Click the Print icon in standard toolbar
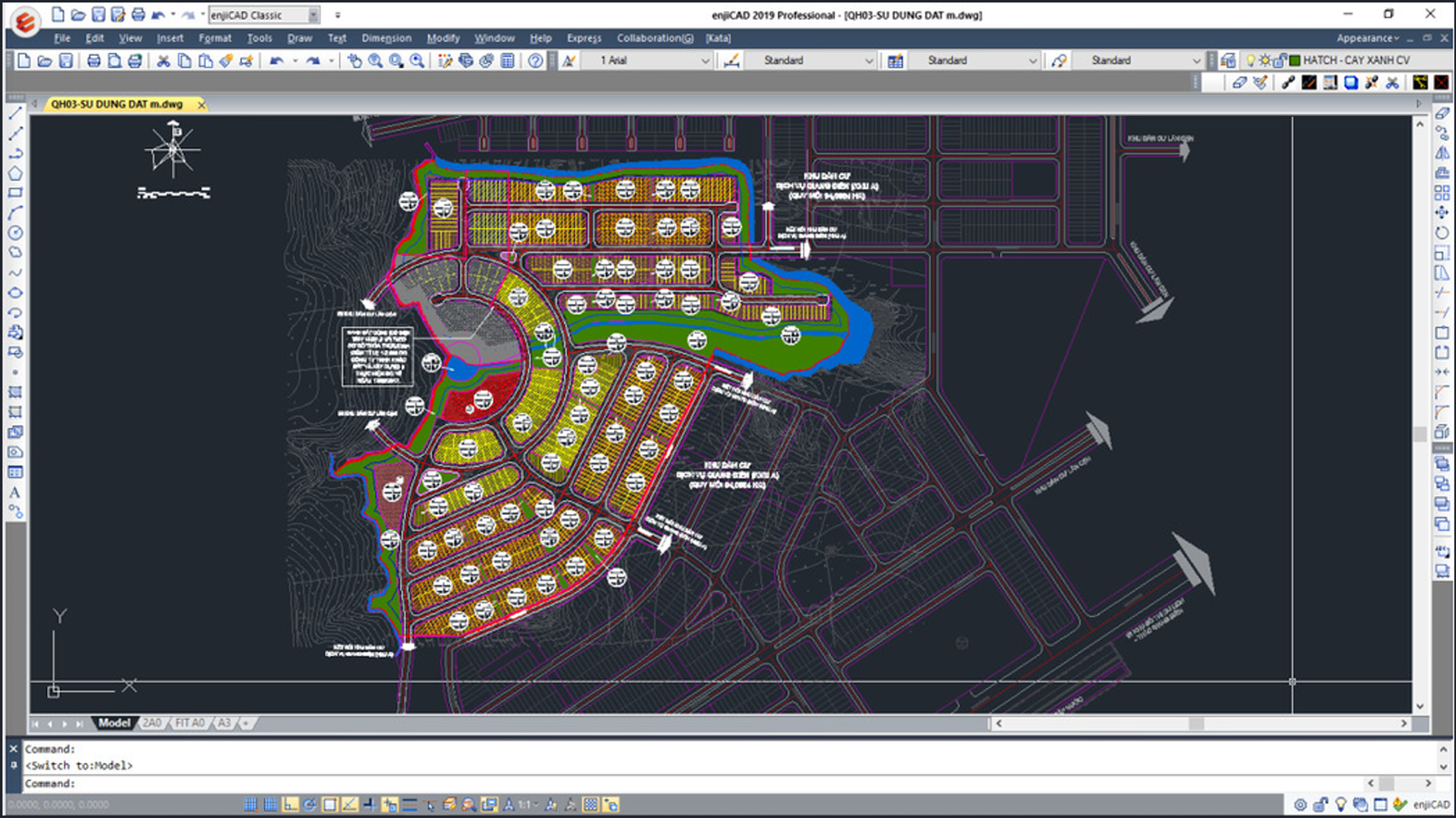1456x818 pixels. click(93, 61)
